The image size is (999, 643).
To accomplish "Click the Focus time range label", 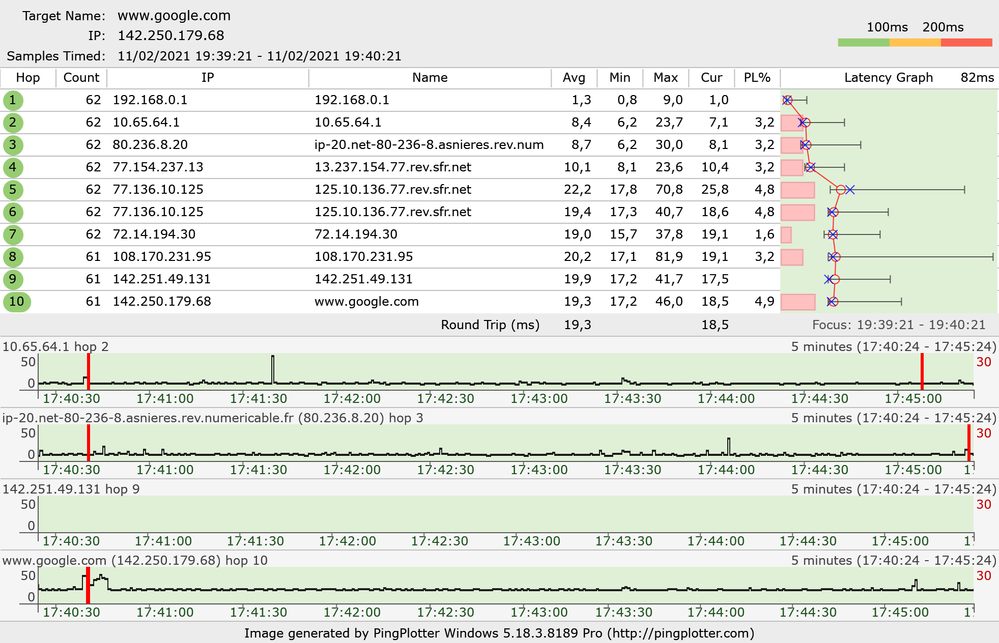I will click(x=897, y=325).
